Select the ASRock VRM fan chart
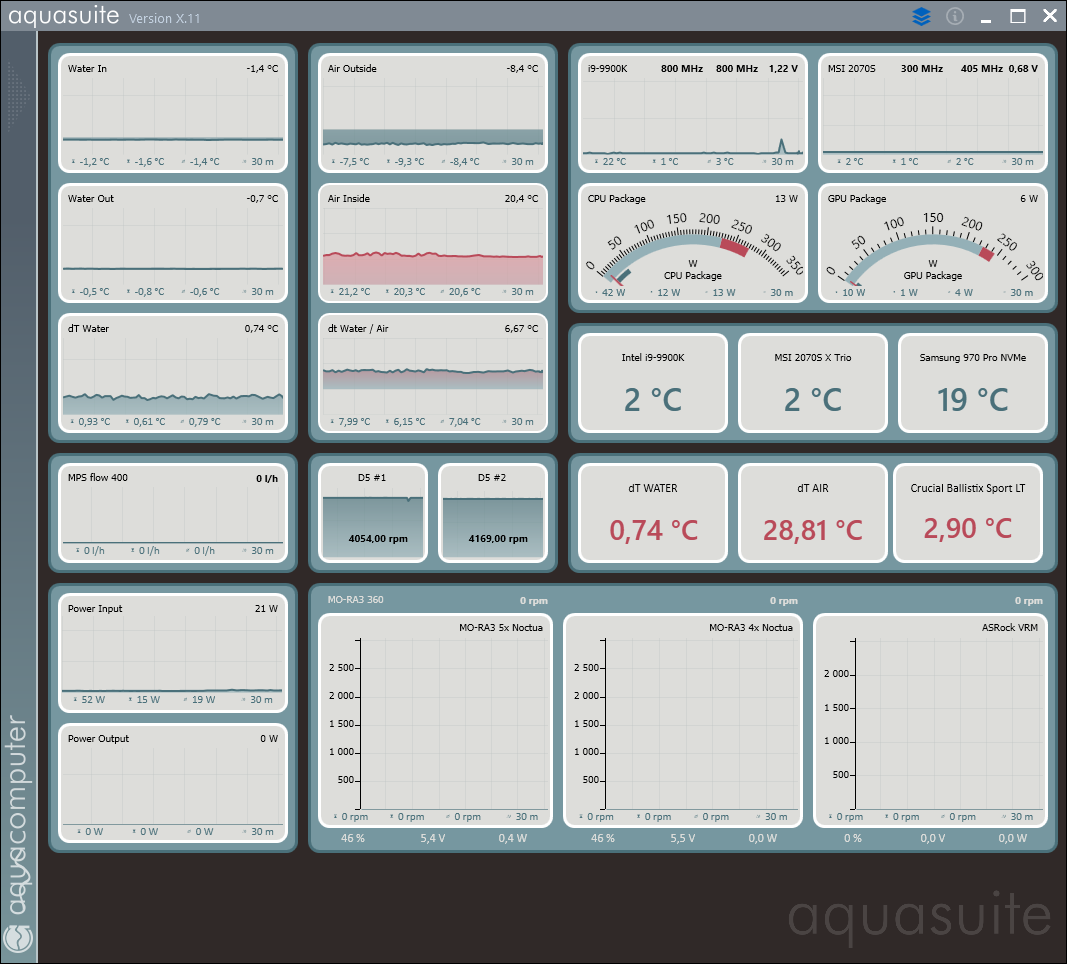The image size is (1067, 964). [930, 720]
